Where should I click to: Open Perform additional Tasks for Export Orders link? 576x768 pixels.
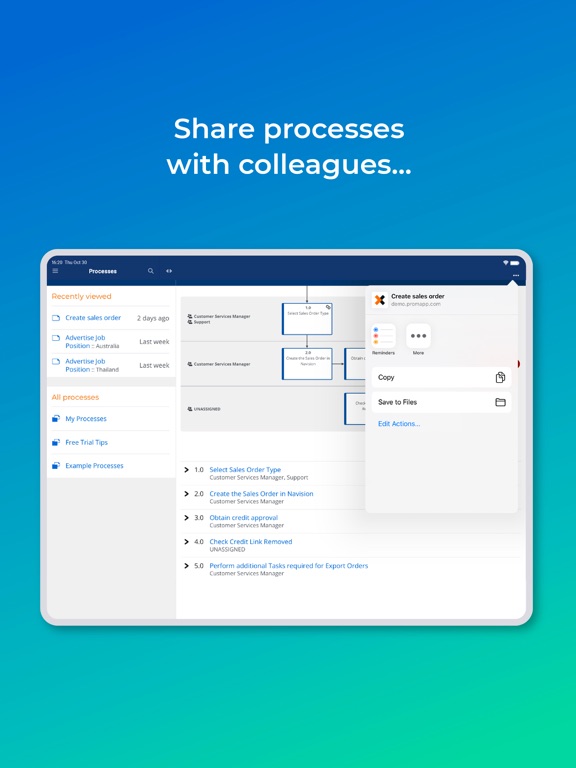(288, 566)
